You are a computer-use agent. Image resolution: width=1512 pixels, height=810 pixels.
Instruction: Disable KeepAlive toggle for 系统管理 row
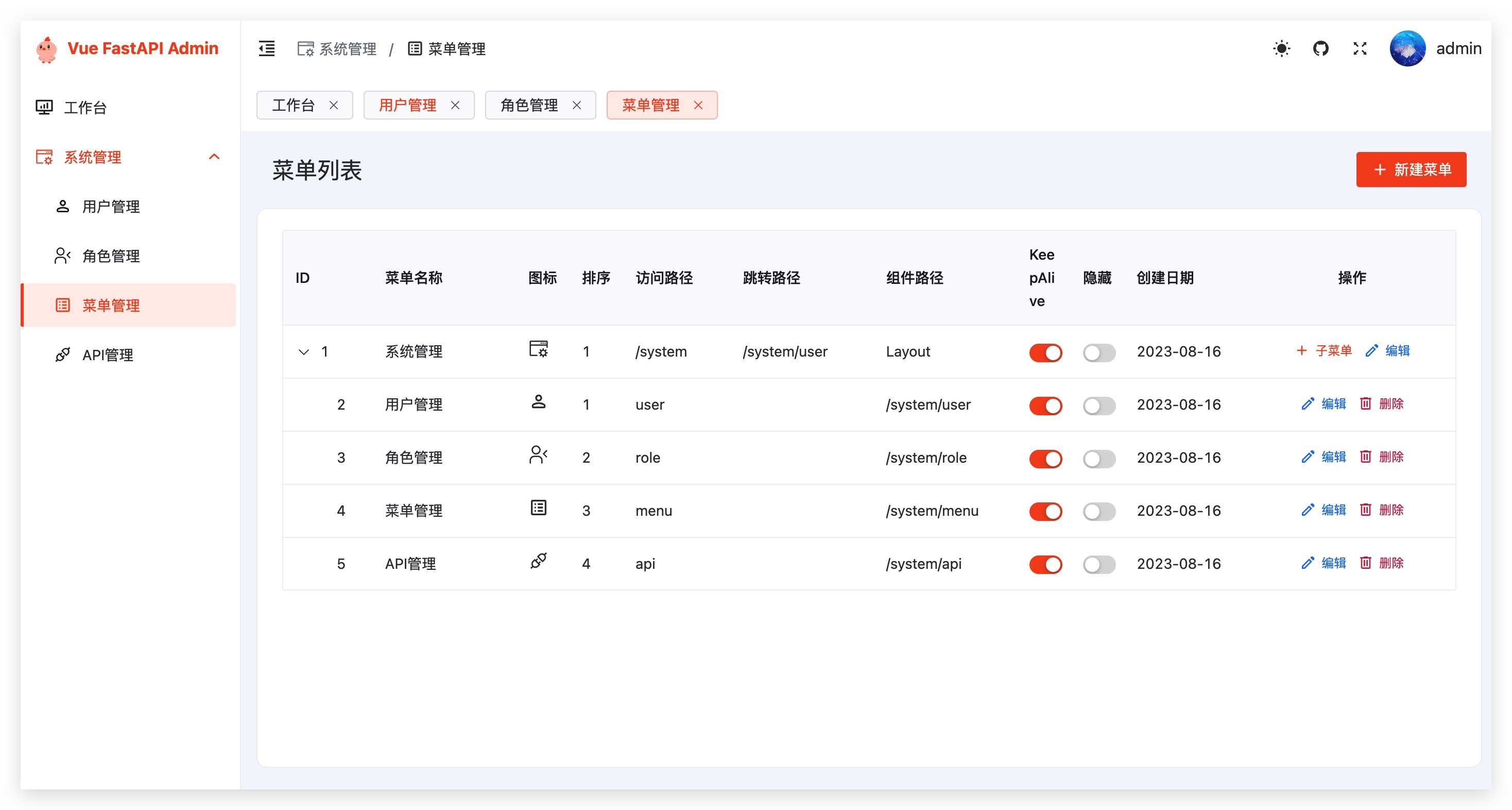point(1045,352)
